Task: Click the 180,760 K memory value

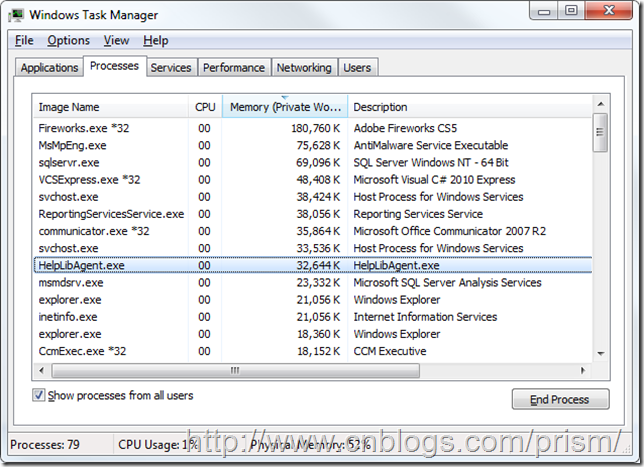Action: 315,128
